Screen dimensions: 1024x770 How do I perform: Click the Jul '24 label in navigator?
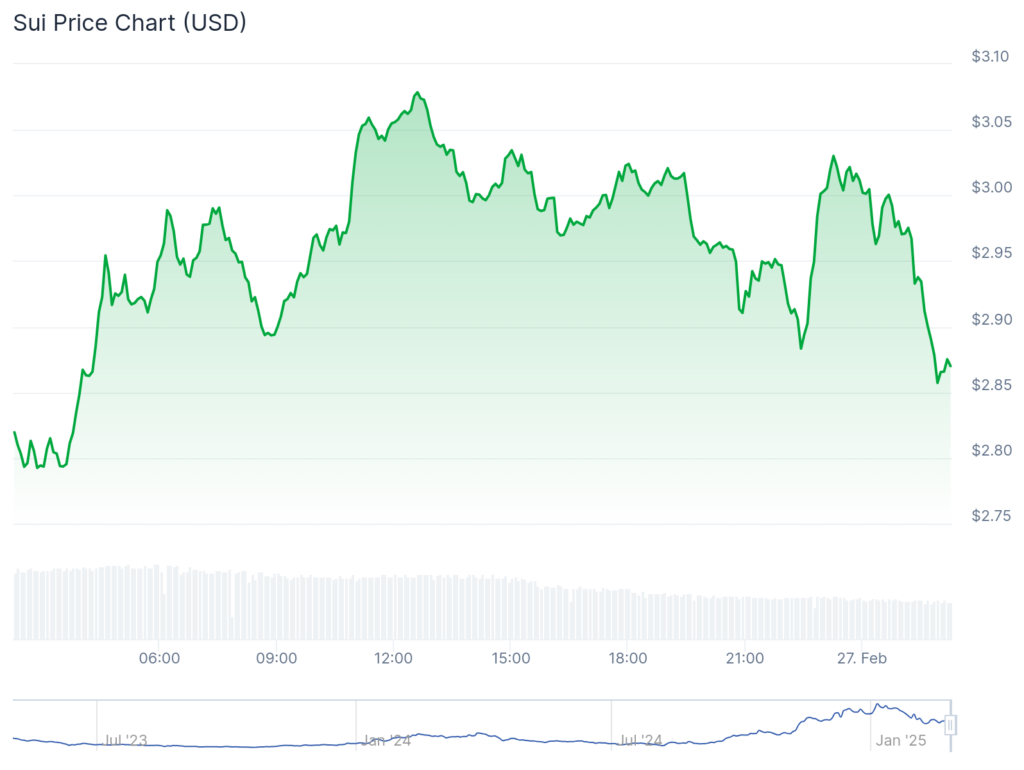click(x=640, y=741)
